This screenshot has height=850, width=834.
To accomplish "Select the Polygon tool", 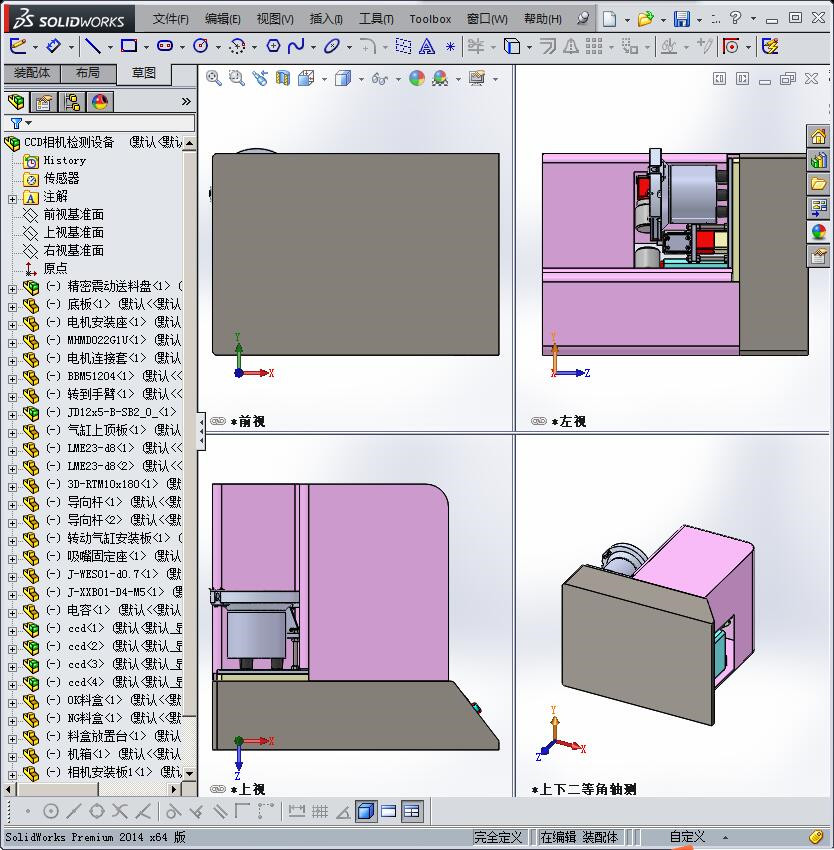I will 273,46.
